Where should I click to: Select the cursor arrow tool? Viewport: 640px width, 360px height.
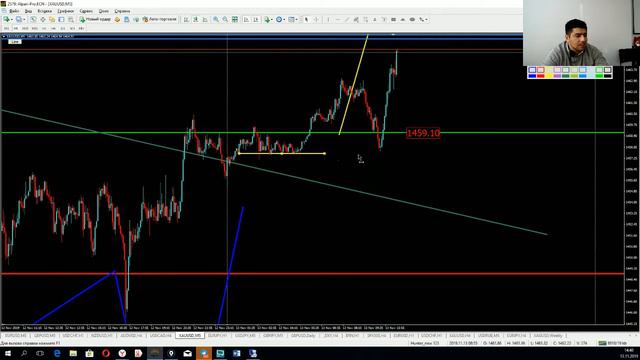pyautogui.click(x=307, y=19)
